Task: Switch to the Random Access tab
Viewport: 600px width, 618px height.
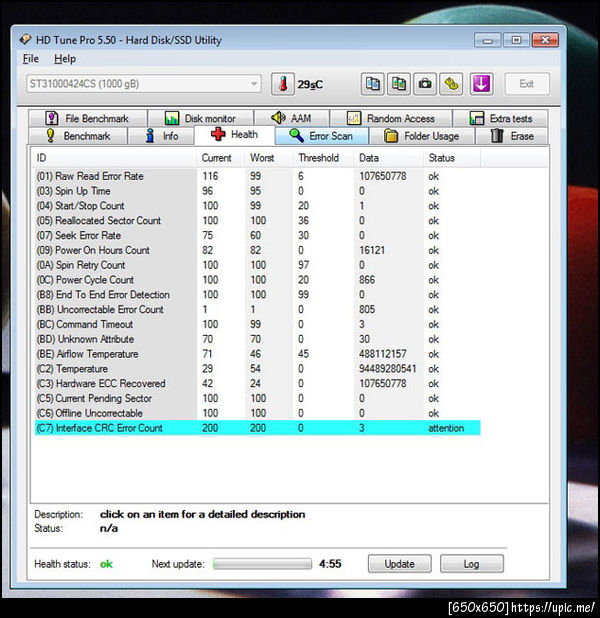Action: 391,118
